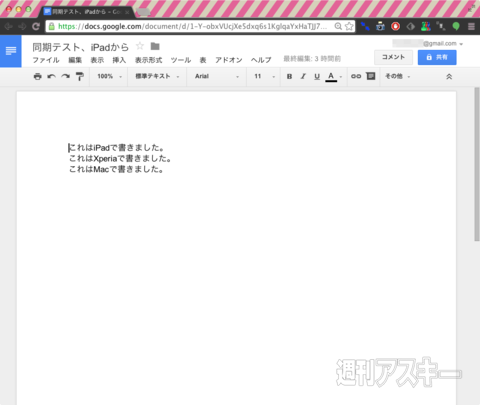Click the blue satellite extension icon
Screen dimensions: 480x405
(x=365, y=26)
